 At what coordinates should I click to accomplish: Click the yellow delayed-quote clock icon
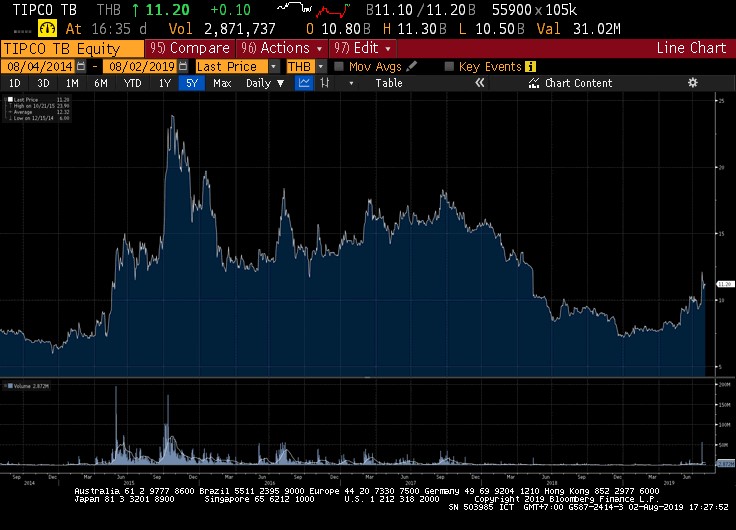(x=47, y=29)
